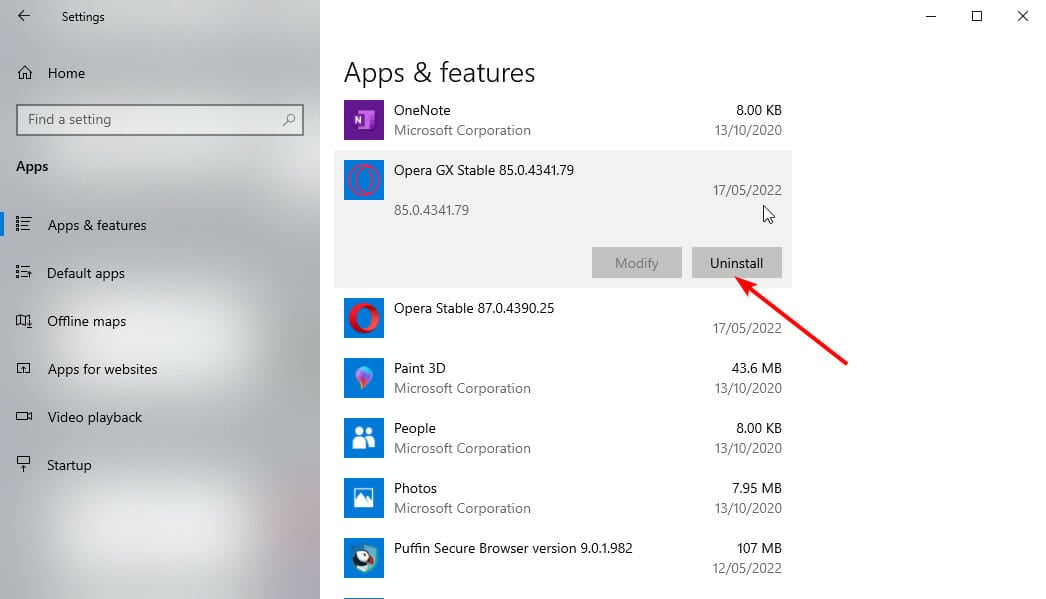The image size is (1046, 599).
Task: Open Default apps section
Action: (85, 273)
